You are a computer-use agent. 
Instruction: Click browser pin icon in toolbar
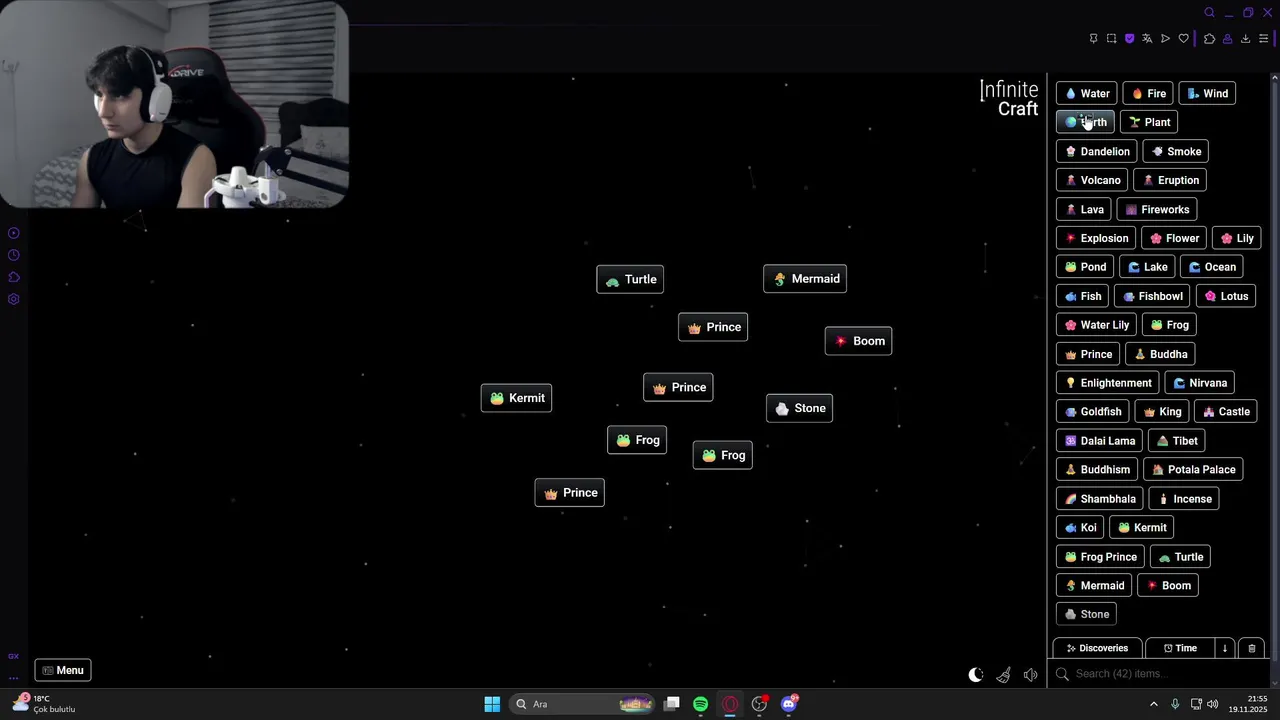coord(1093,39)
